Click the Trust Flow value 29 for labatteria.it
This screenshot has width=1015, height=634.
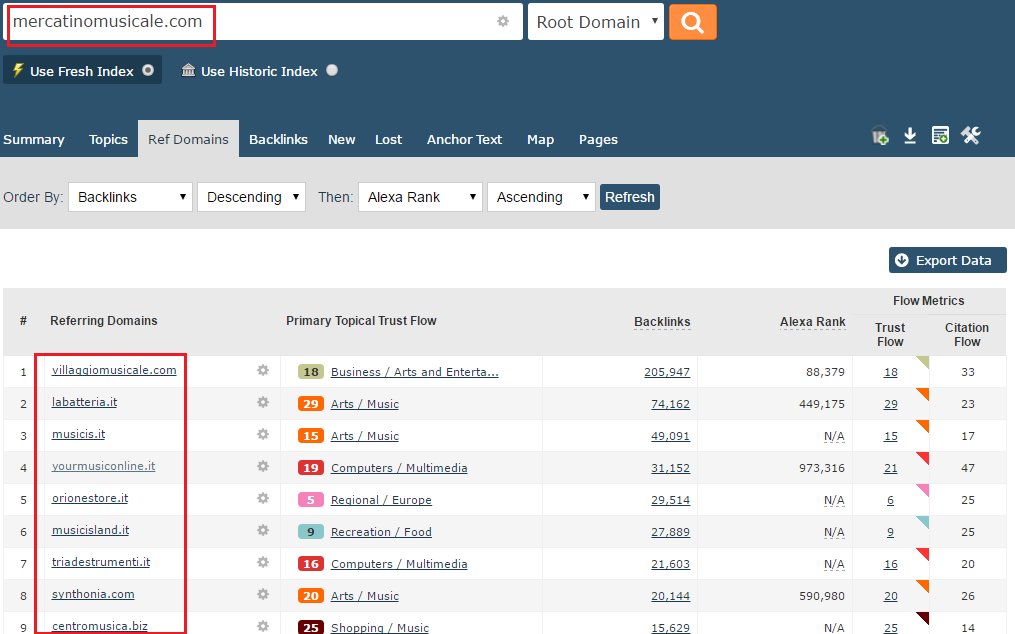coord(891,404)
